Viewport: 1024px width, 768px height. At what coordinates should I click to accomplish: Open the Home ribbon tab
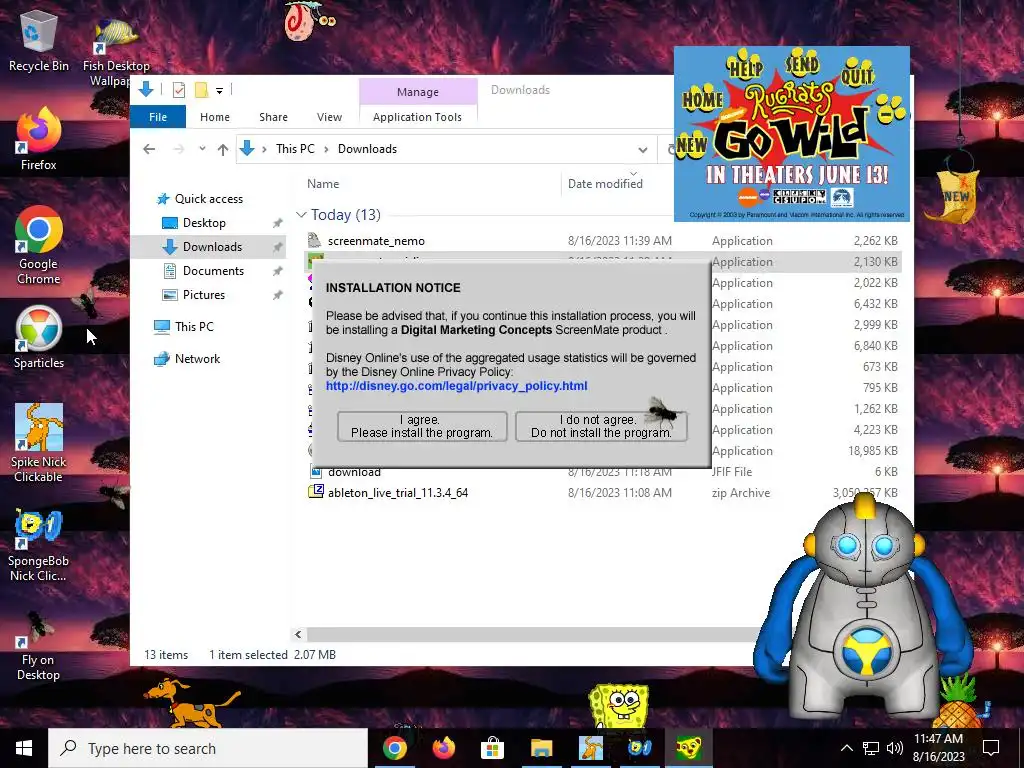coord(215,117)
